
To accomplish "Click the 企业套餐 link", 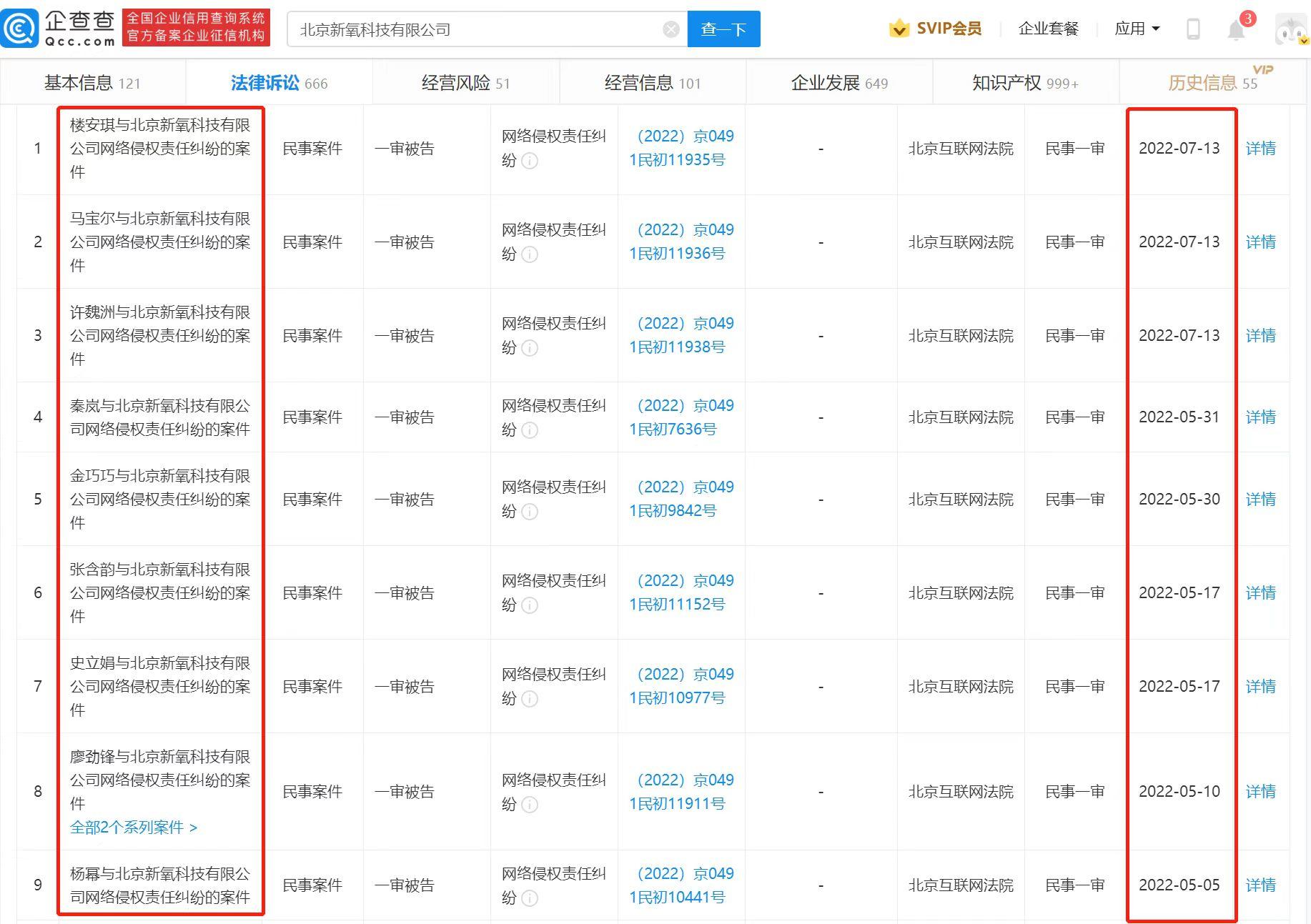I will [x=1048, y=29].
